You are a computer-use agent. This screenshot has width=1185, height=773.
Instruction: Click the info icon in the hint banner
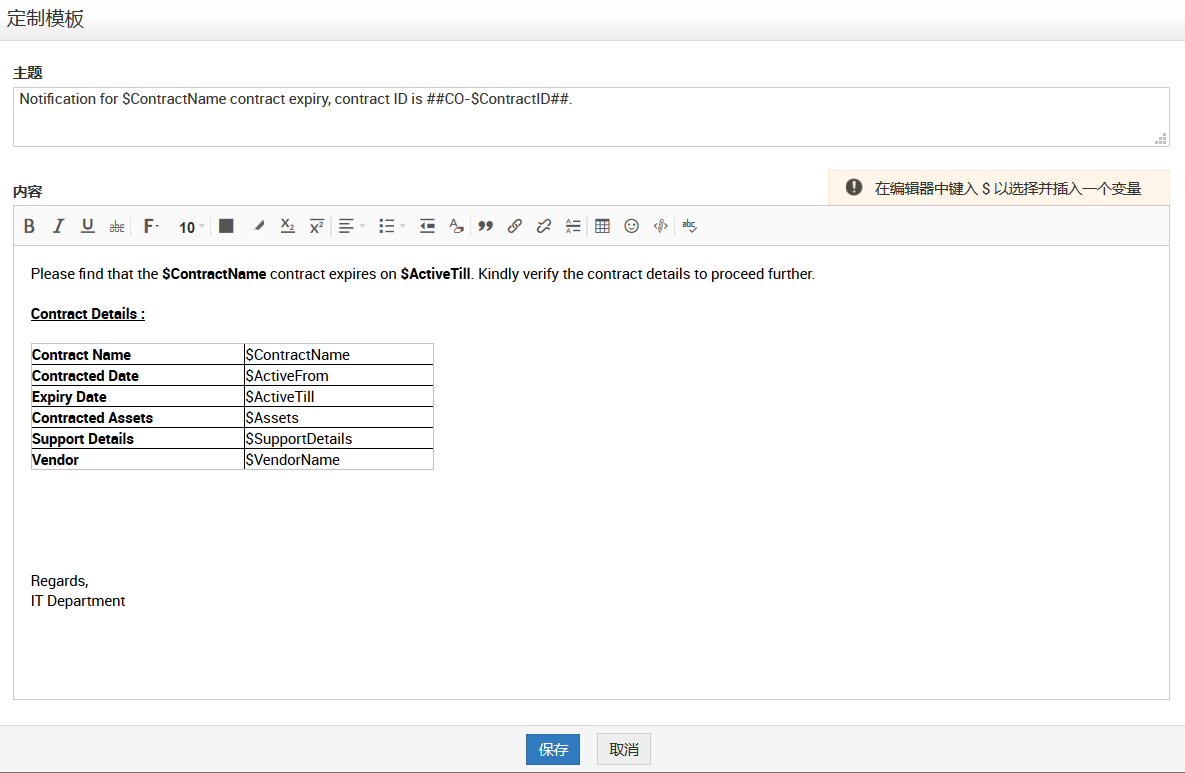(x=854, y=187)
